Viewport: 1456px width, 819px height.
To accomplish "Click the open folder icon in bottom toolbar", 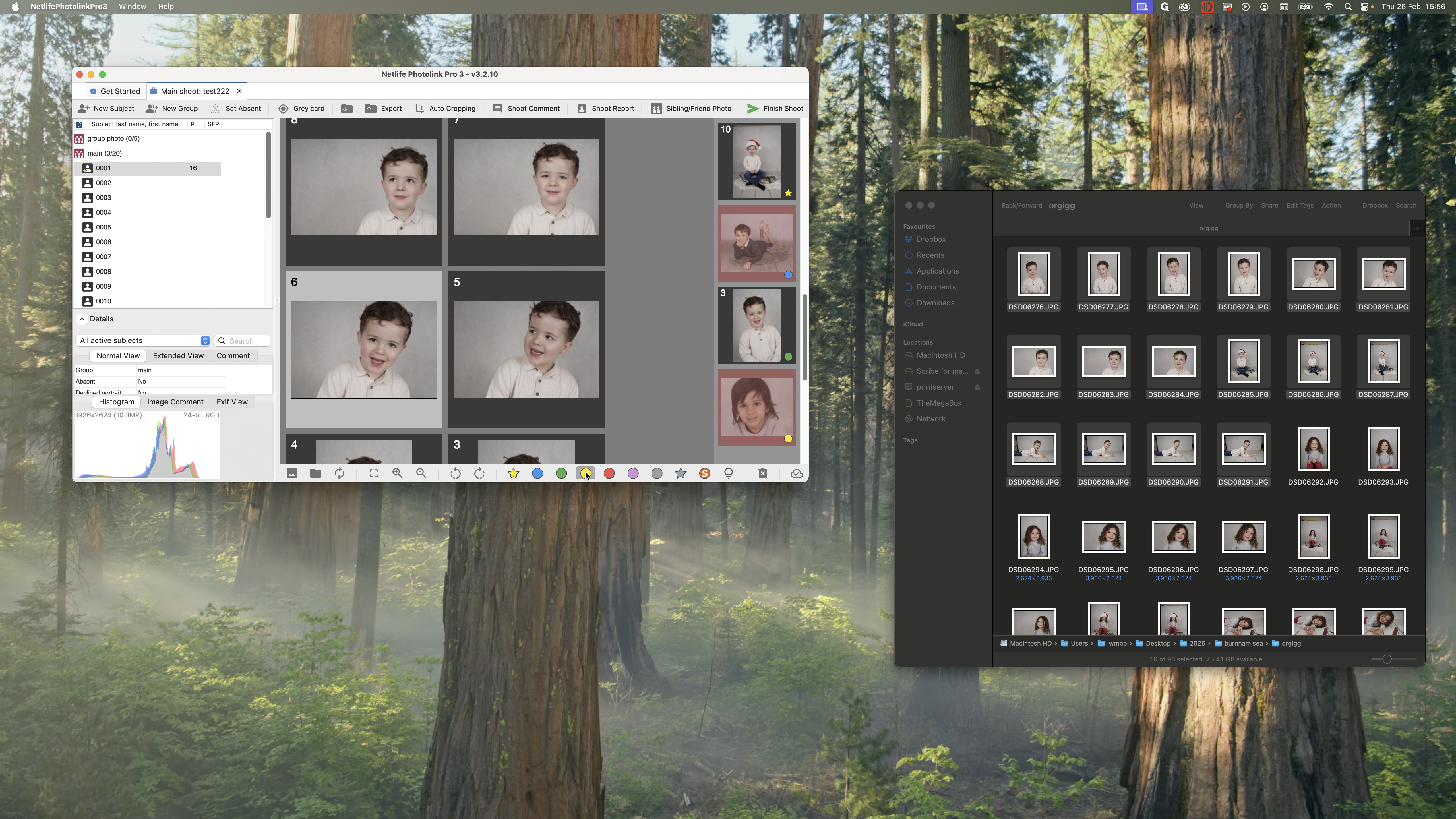I will [x=315, y=473].
